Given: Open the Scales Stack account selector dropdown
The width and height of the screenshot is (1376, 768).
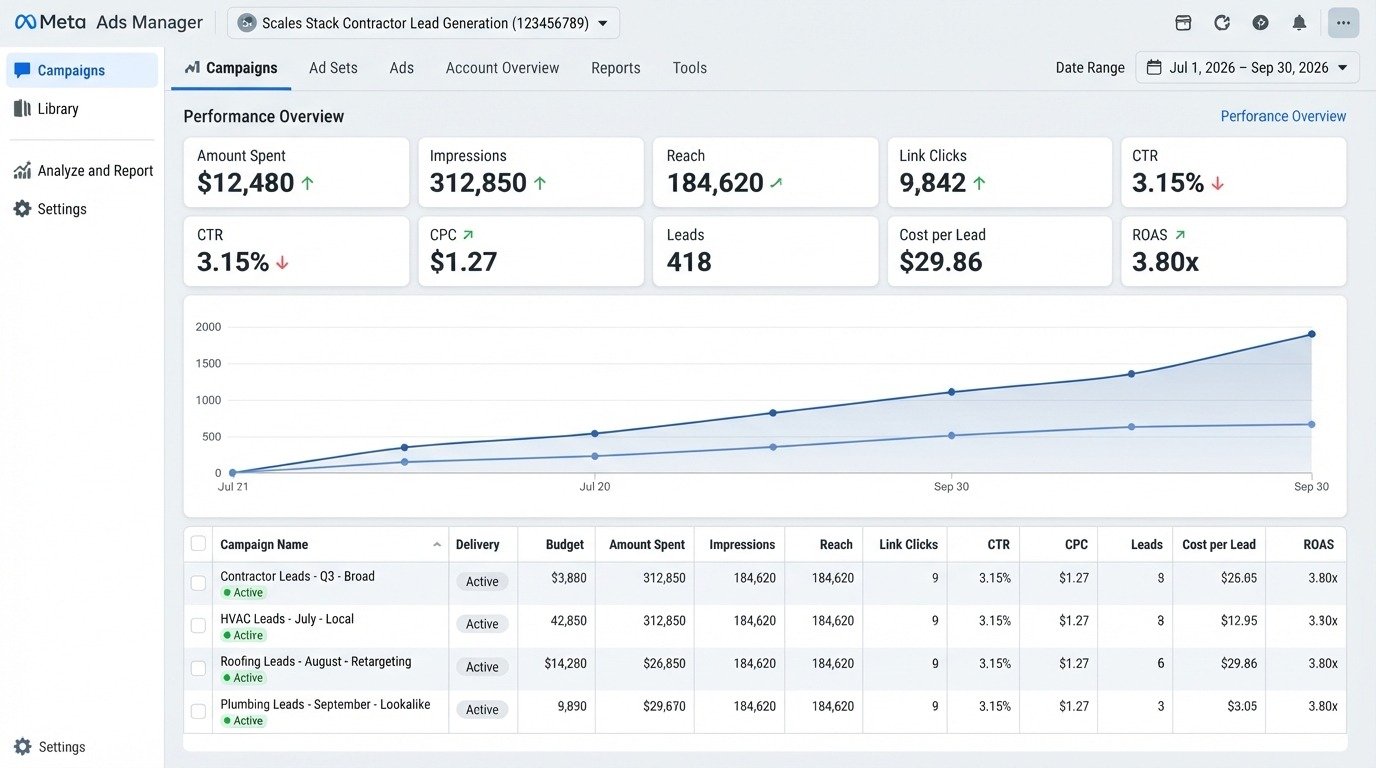Looking at the screenshot, I should click(423, 23).
